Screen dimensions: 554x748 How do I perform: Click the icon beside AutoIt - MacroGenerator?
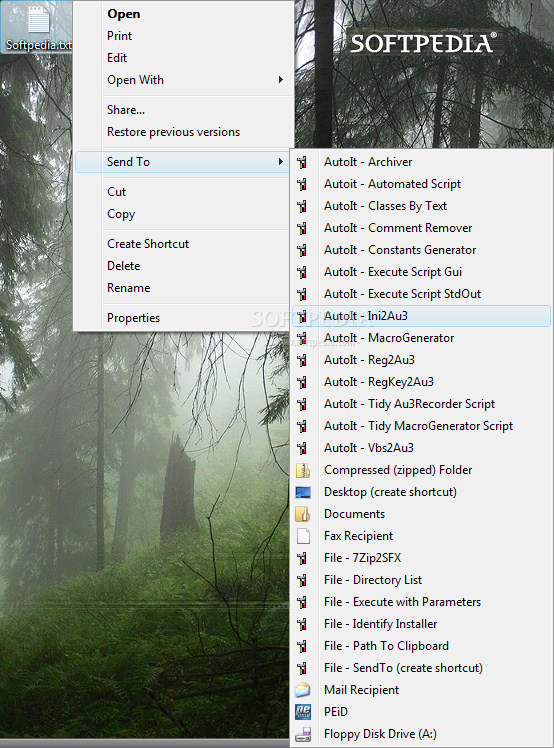pos(302,338)
